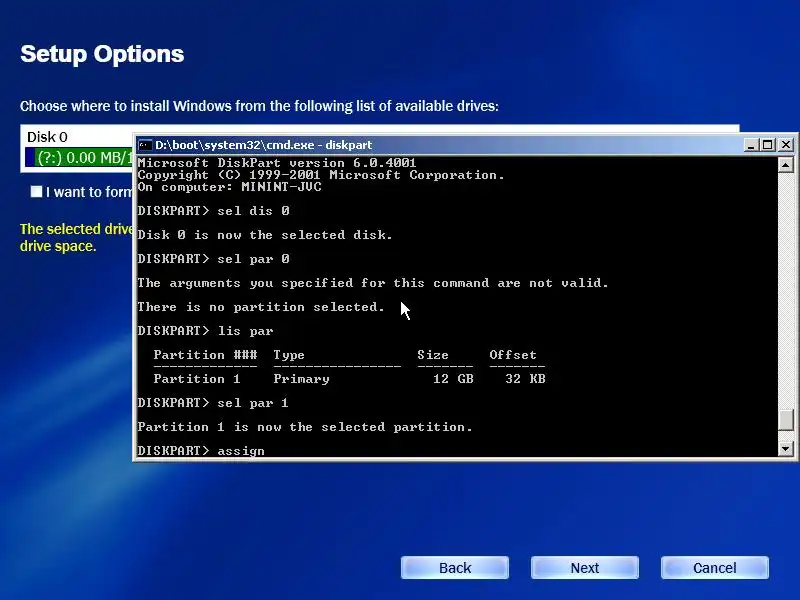Cancel the Windows setup
This screenshot has height=600, width=800.
pyautogui.click(x=714, y=567)
